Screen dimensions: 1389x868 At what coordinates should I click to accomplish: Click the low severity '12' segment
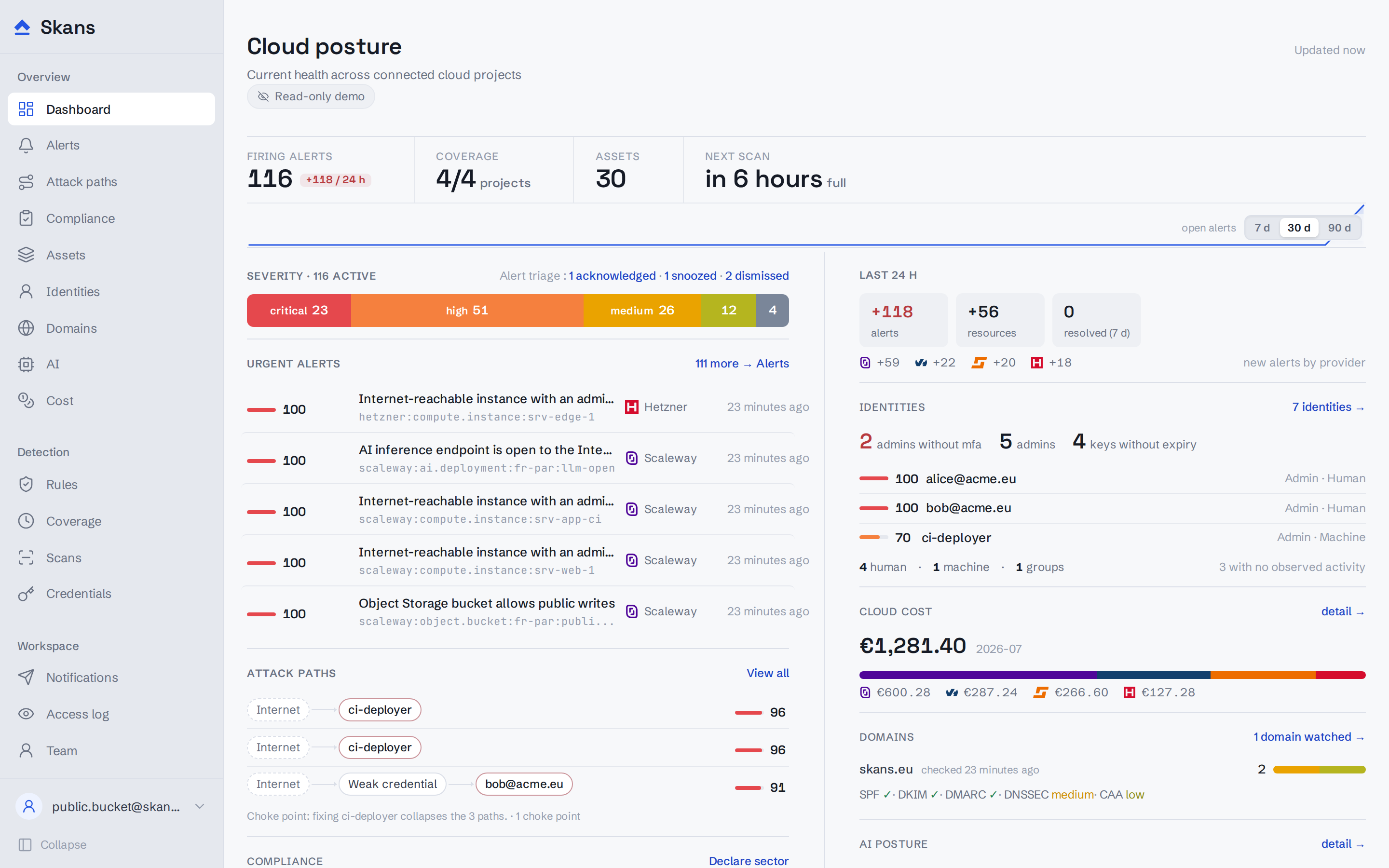[729, 311]
